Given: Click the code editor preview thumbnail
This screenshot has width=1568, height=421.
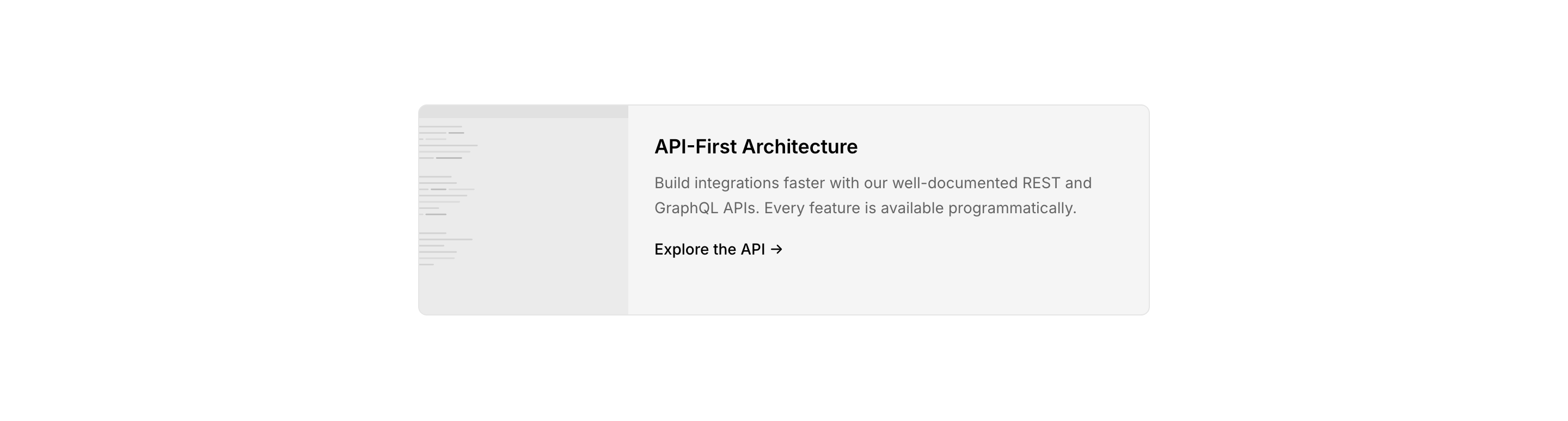Looking at the screenshot, I should coord(523,210).
